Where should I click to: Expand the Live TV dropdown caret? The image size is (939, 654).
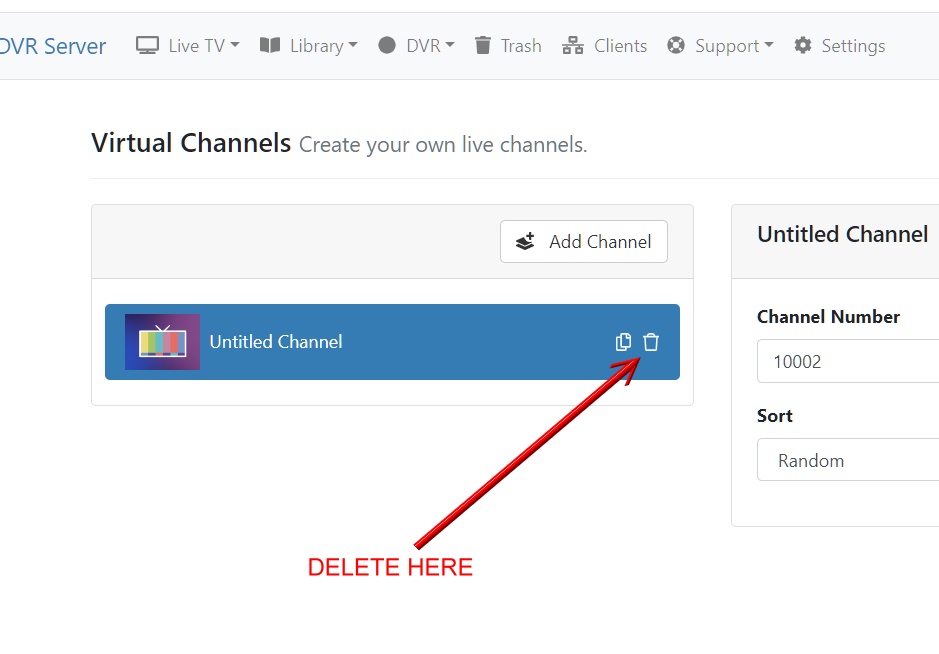(235, 45)
